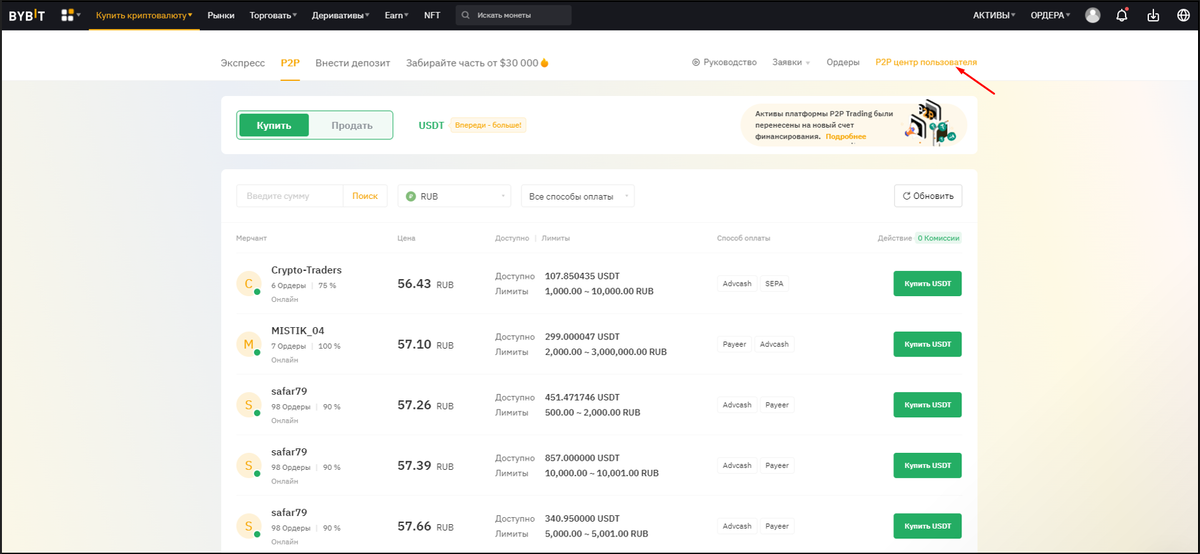Open the notifications bell icon

tap(1122, 15)
